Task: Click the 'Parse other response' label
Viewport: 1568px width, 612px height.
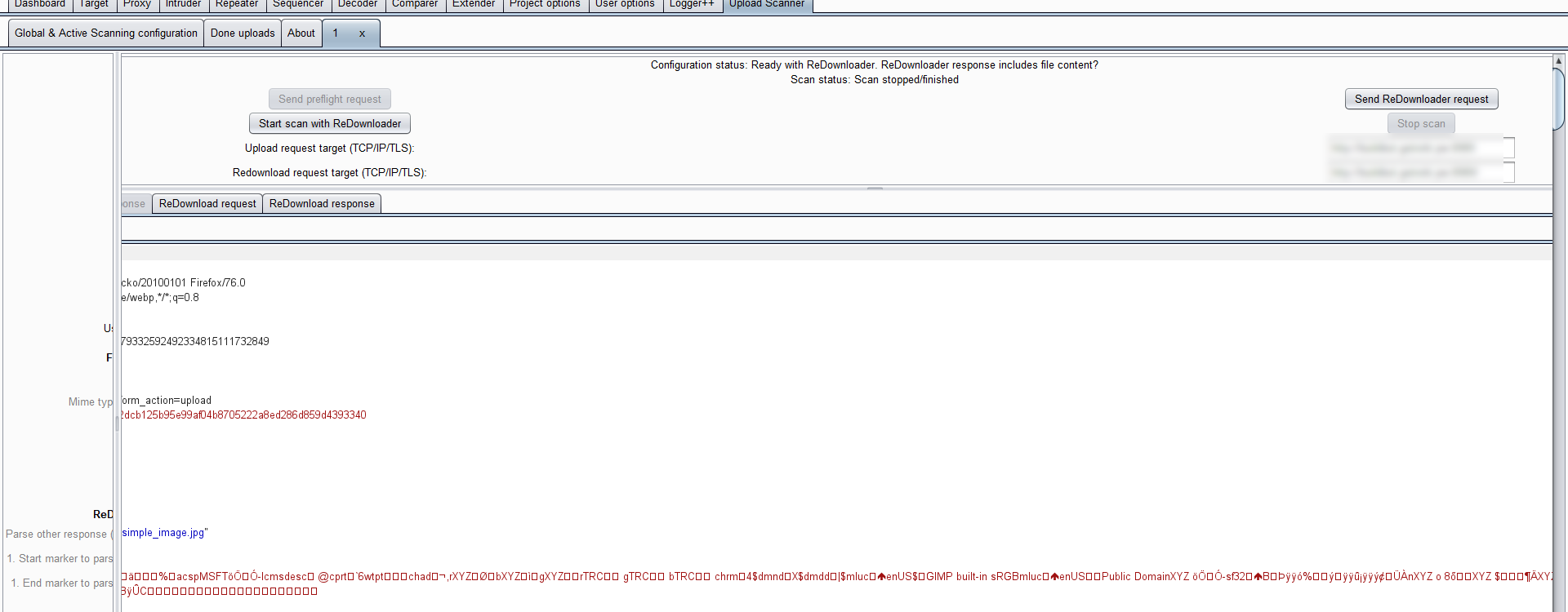Action: click(59, 534)
